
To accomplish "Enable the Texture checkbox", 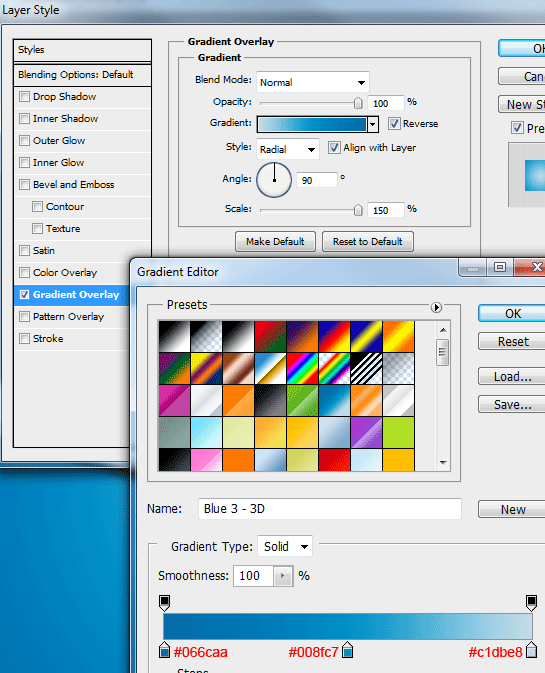I will [37, 228].
